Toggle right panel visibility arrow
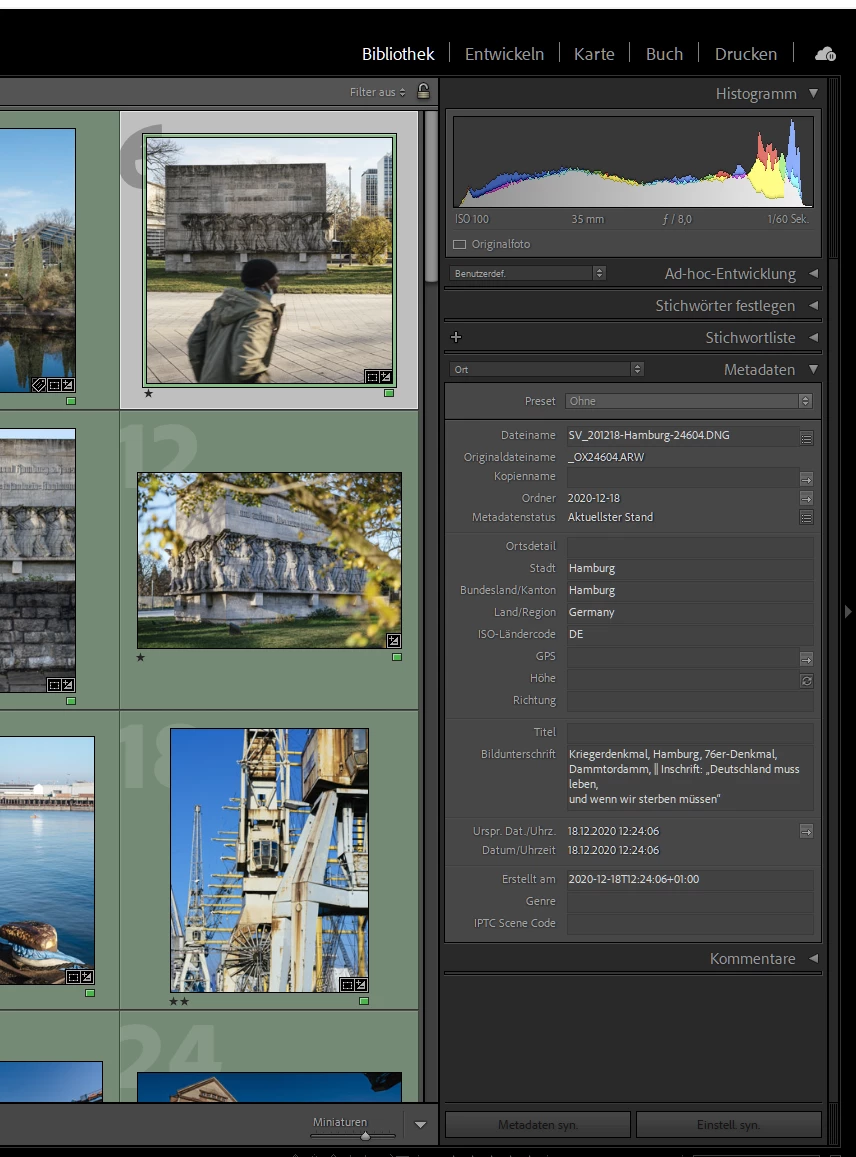 848,611
